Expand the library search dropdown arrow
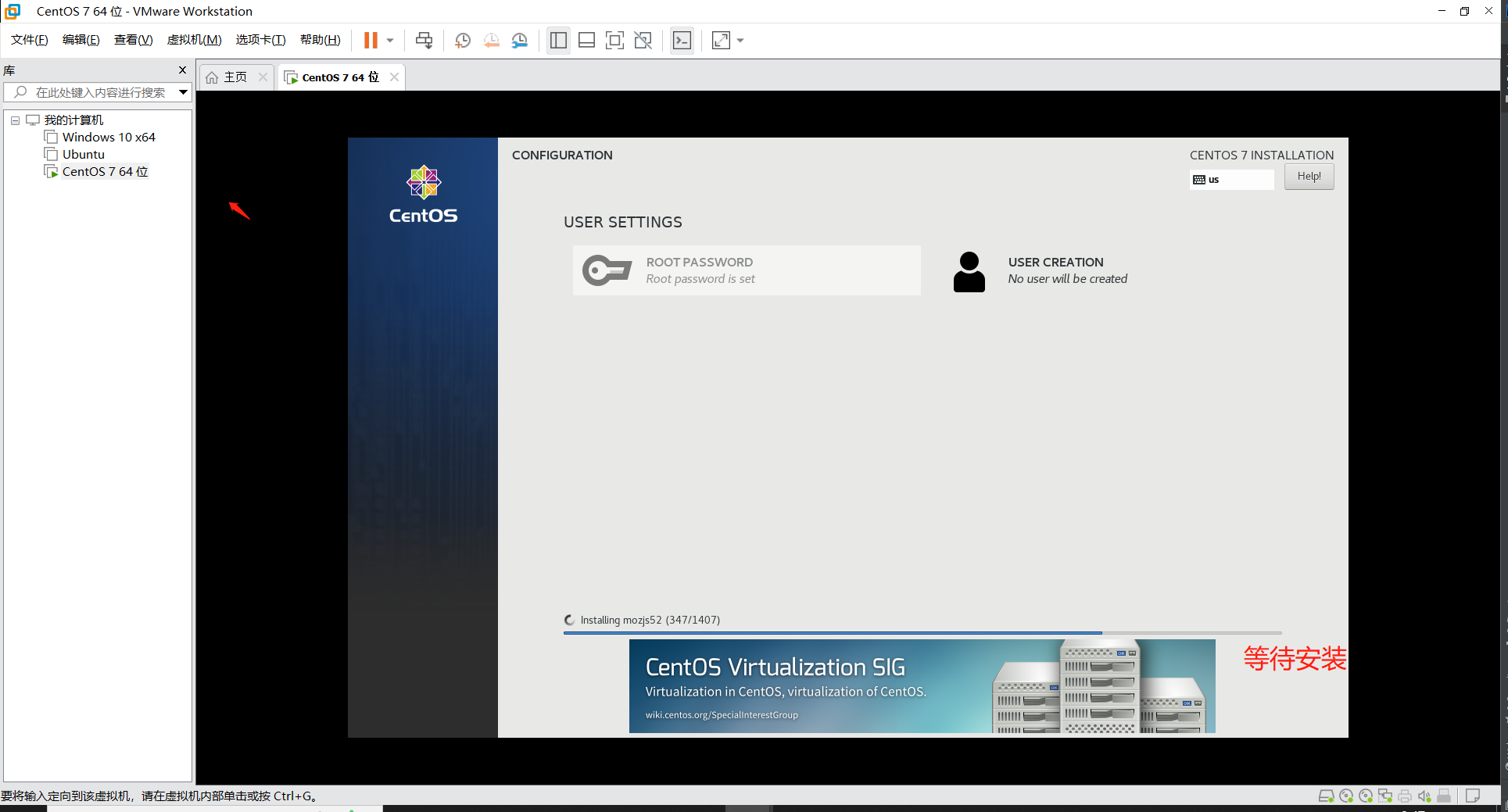Image resolution: width=1508 pixels, height=812 pixels. (183, 92)
